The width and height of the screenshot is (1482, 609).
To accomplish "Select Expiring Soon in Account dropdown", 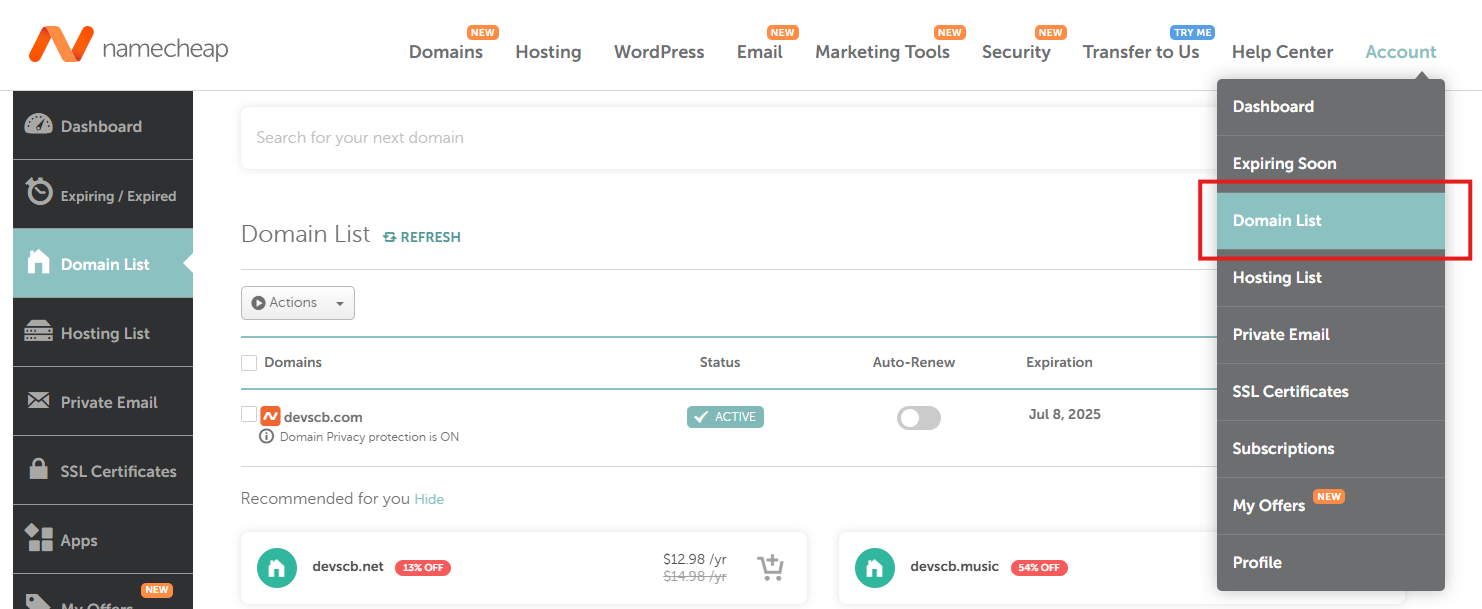I will pos(1331,164).
